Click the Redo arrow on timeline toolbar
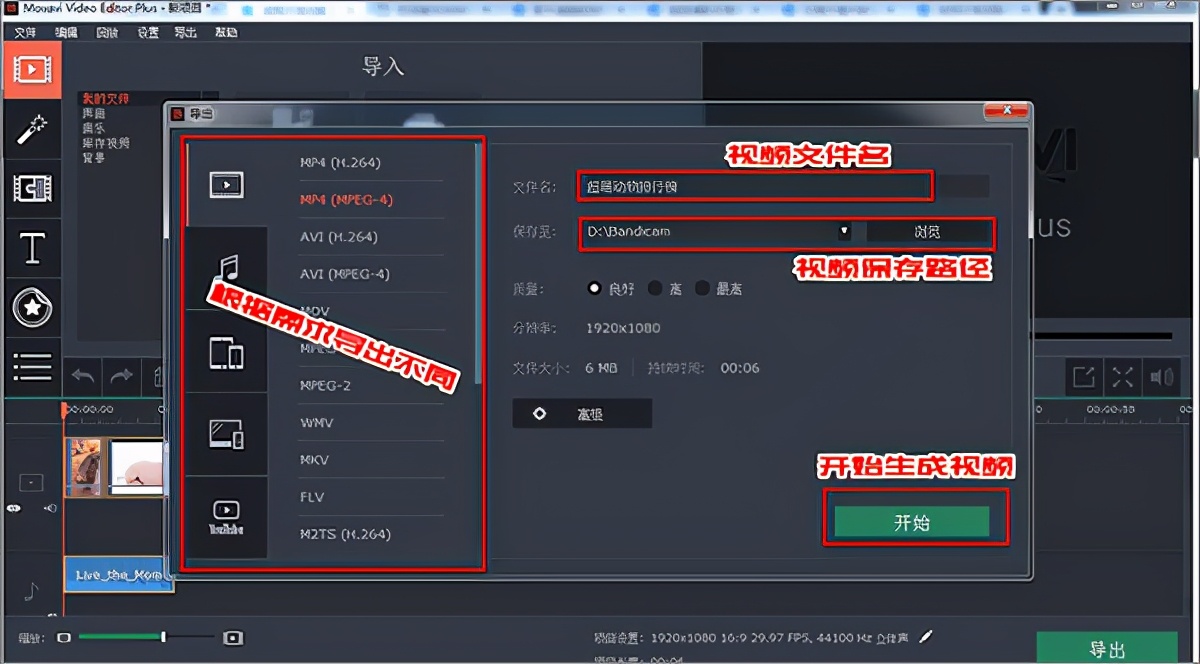The height and width of the screenshot is (664, 1200). tap(122, 376)
